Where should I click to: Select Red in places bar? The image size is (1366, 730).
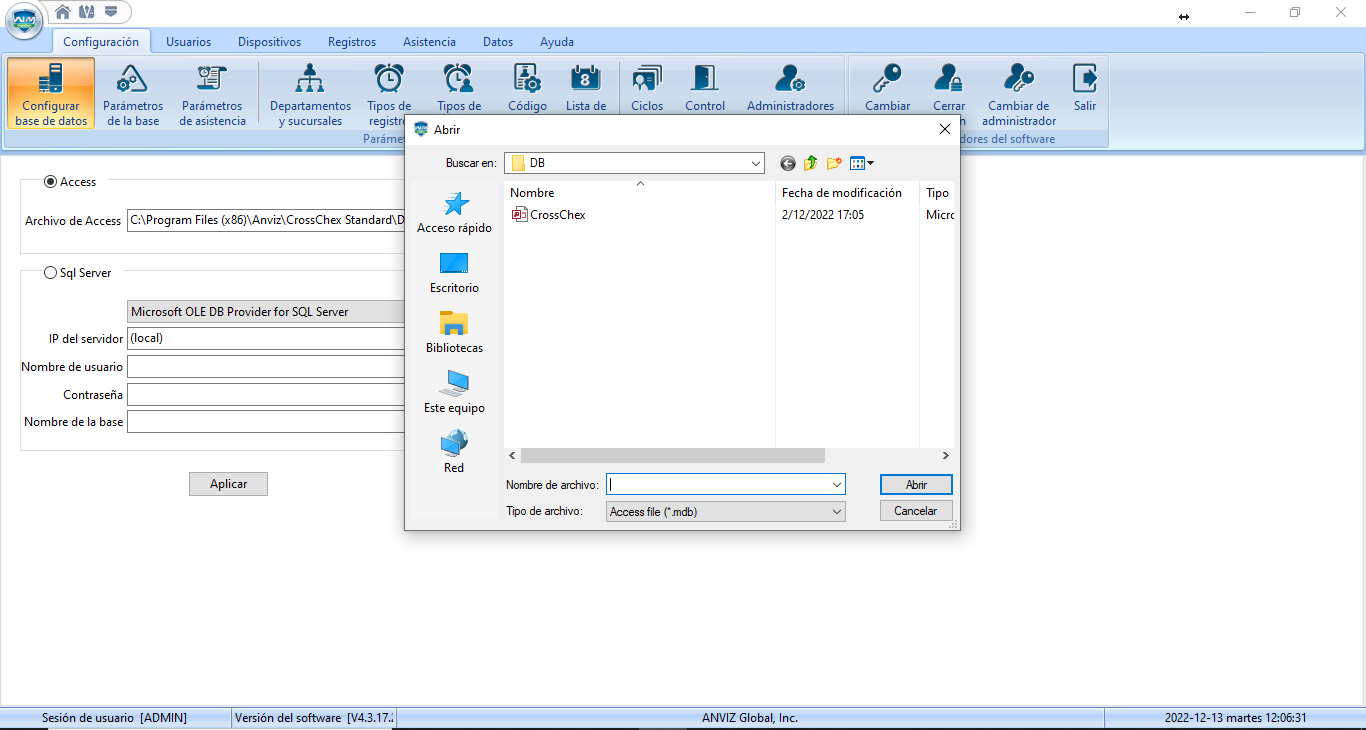(454, 453)
